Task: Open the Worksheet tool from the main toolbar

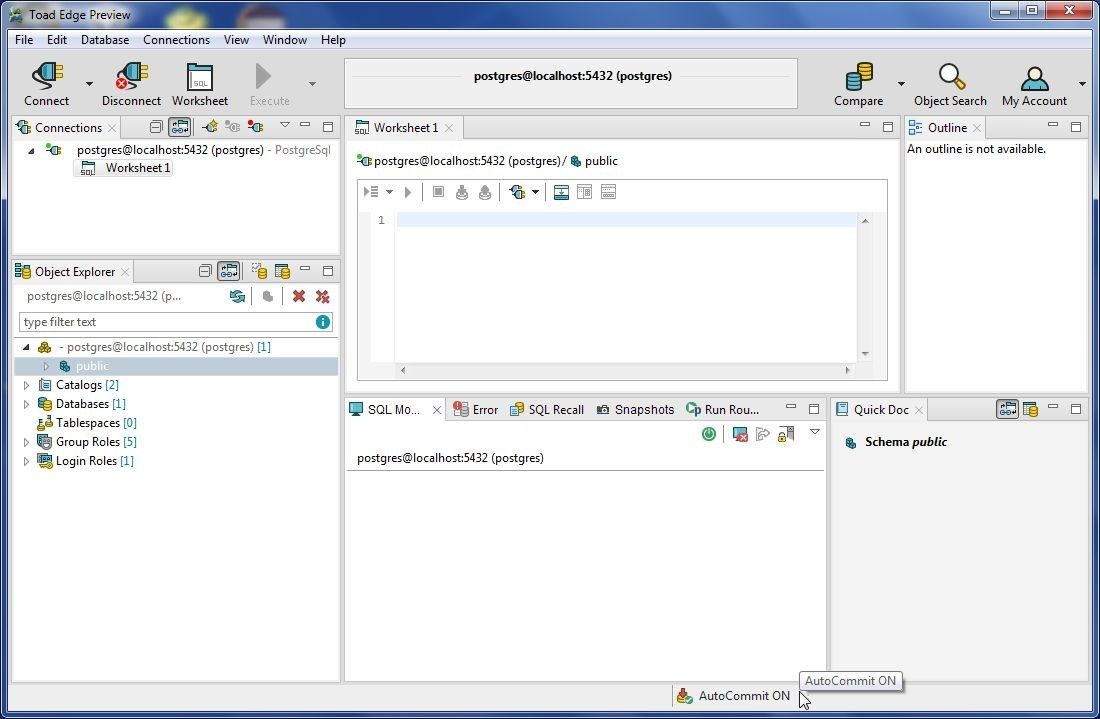Action: coord(199,80)
